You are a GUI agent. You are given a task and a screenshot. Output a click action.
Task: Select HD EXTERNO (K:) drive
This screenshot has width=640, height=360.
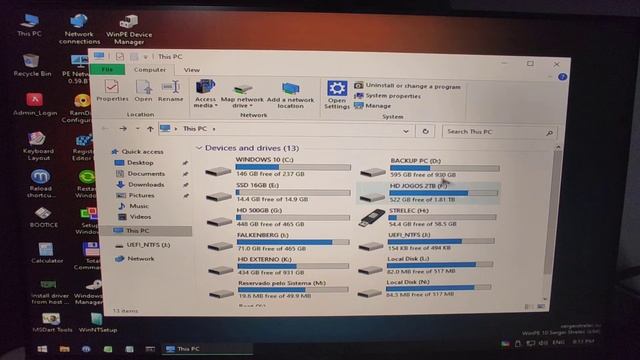click(x=278, y=266)
